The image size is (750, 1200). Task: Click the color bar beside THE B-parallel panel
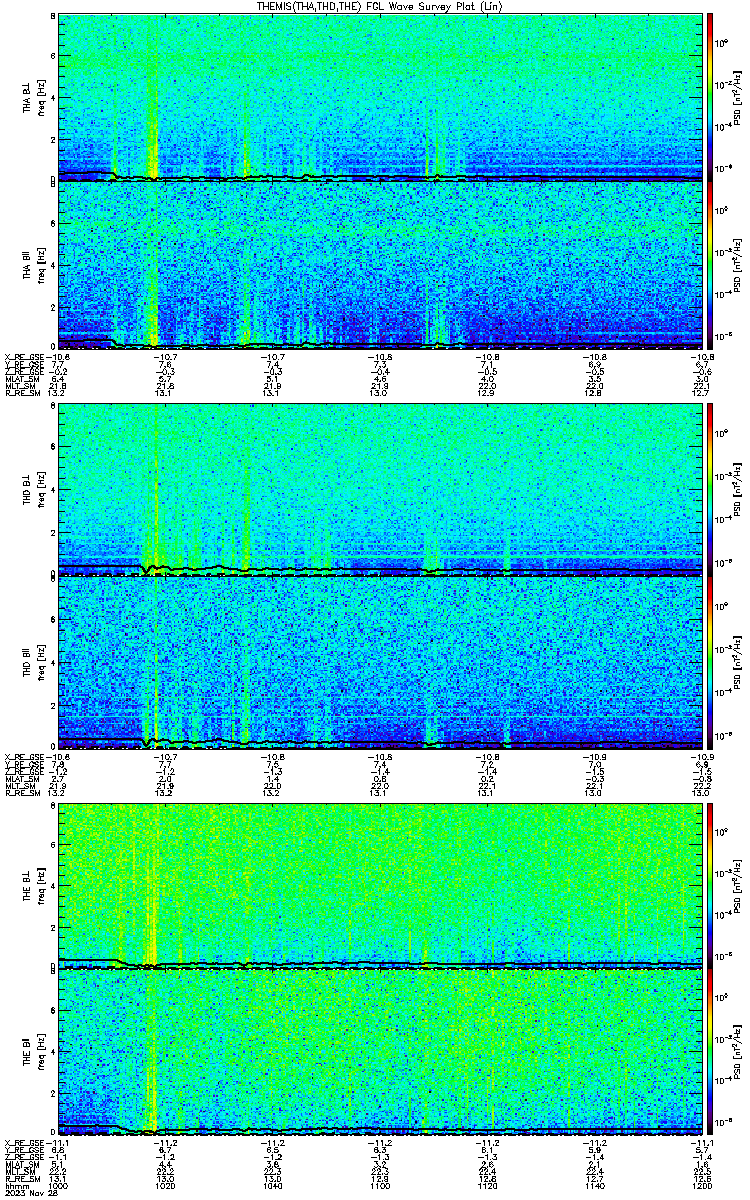[x=711, y=1051]
